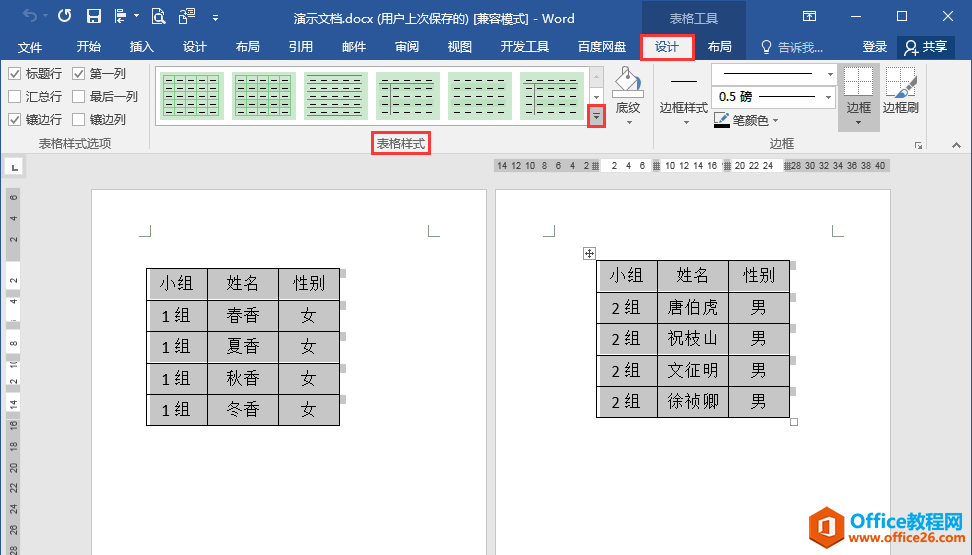The image size is (972, 555).
Task: Enable the 汇总行 (Total Row) checkbox
Action: (14, 97)
